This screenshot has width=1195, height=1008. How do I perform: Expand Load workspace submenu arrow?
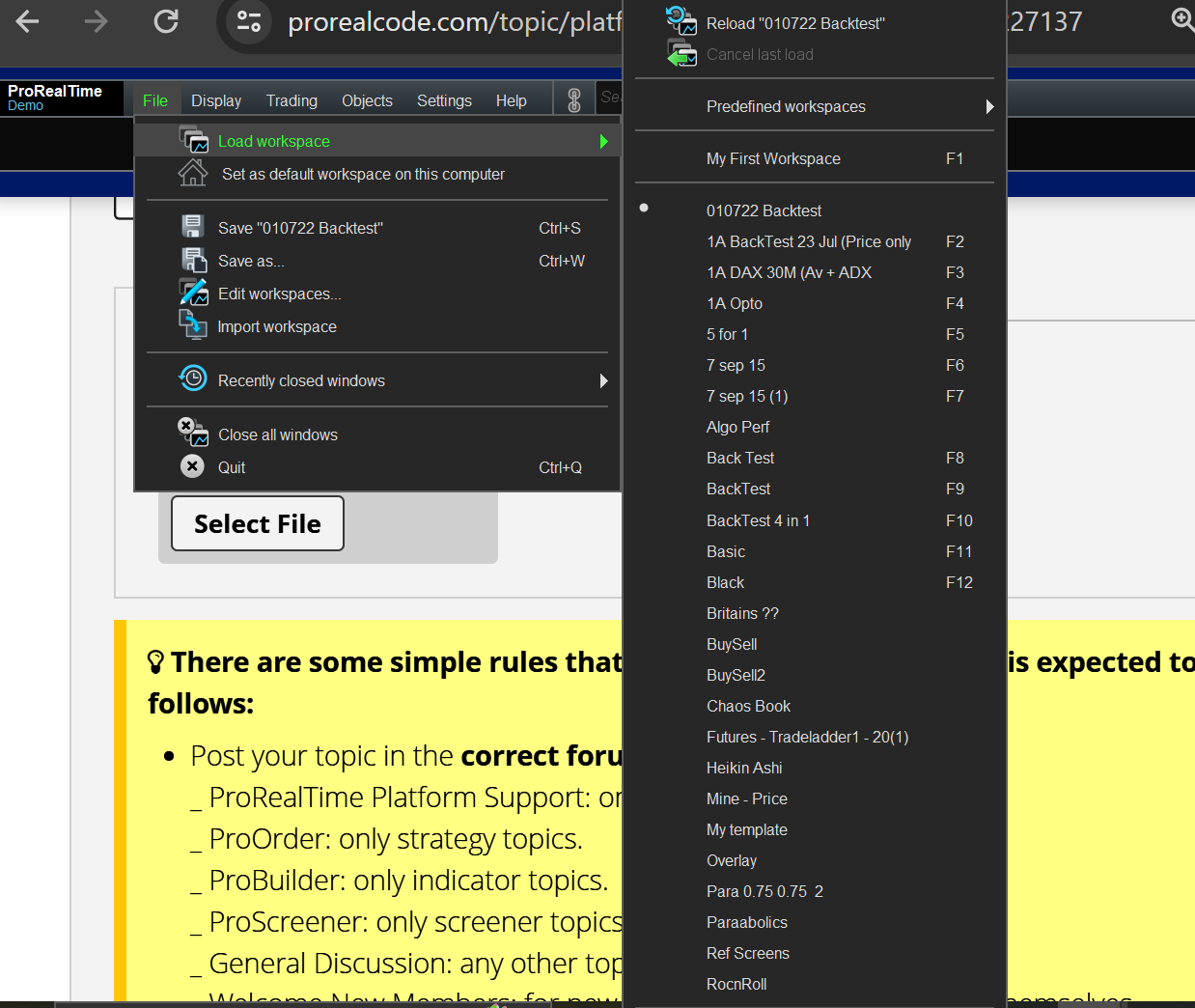pos(603,141)
